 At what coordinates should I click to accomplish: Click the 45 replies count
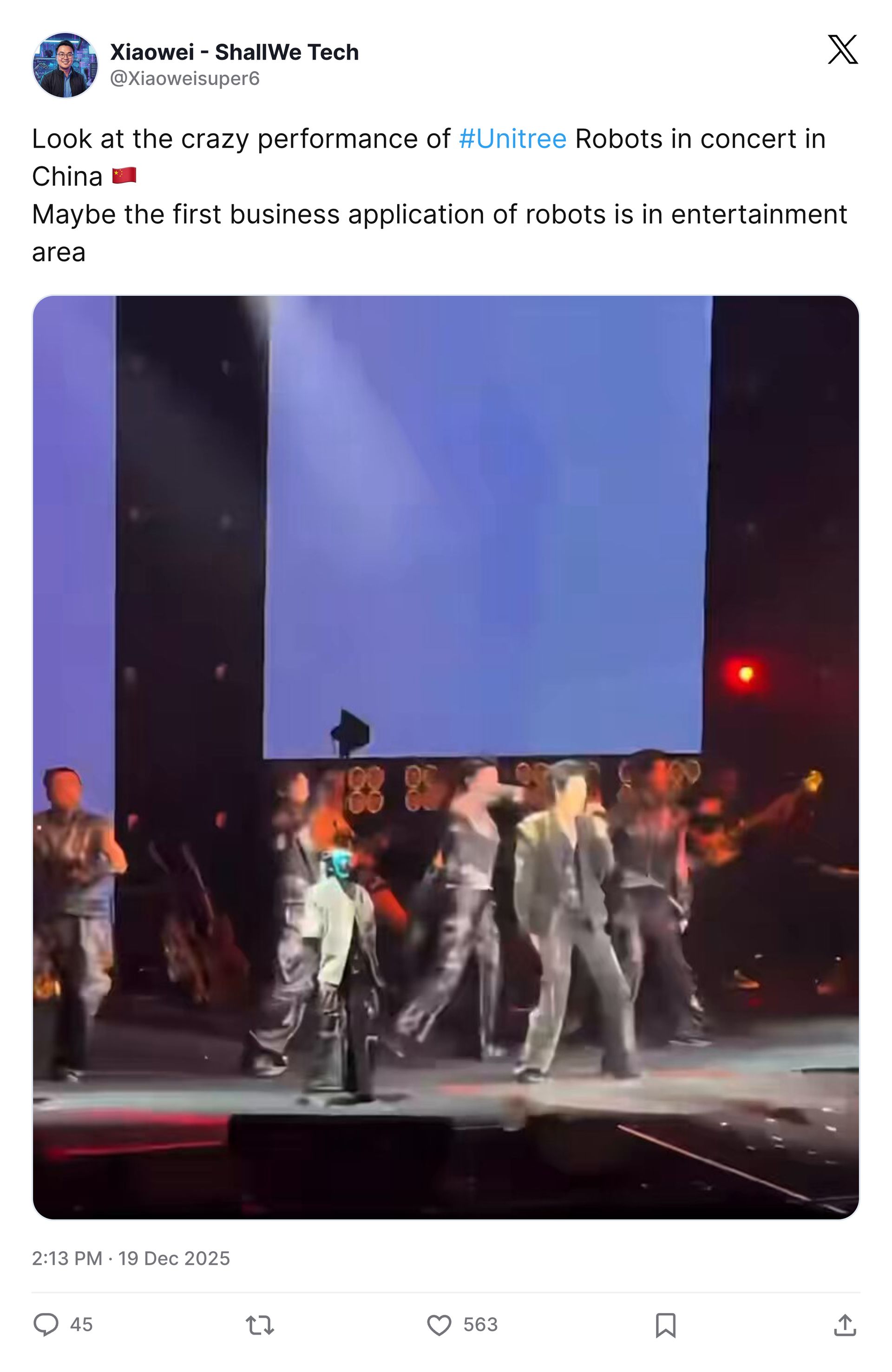point(81,1324)
